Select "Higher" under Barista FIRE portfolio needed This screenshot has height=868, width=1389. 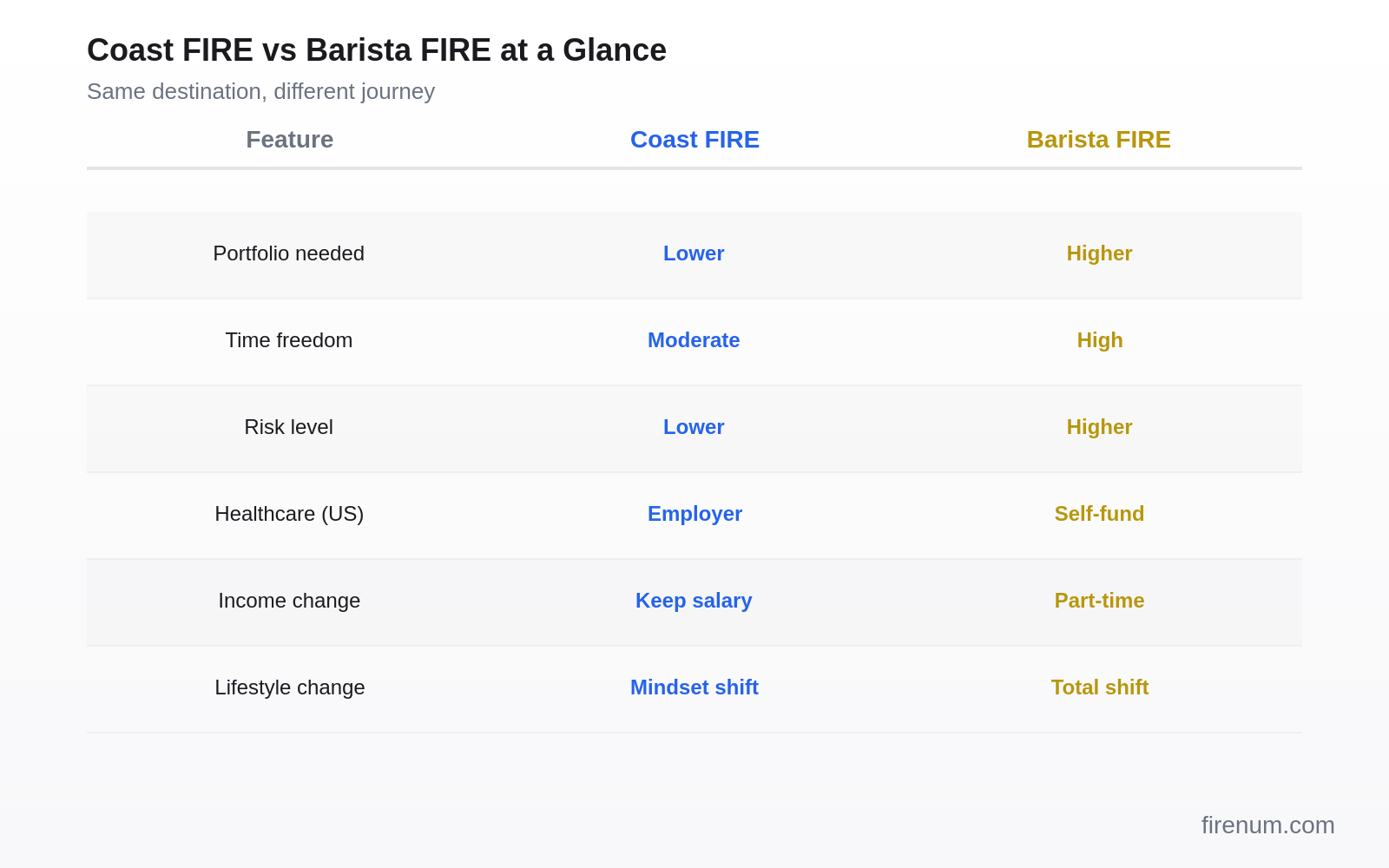(1099, 253)
